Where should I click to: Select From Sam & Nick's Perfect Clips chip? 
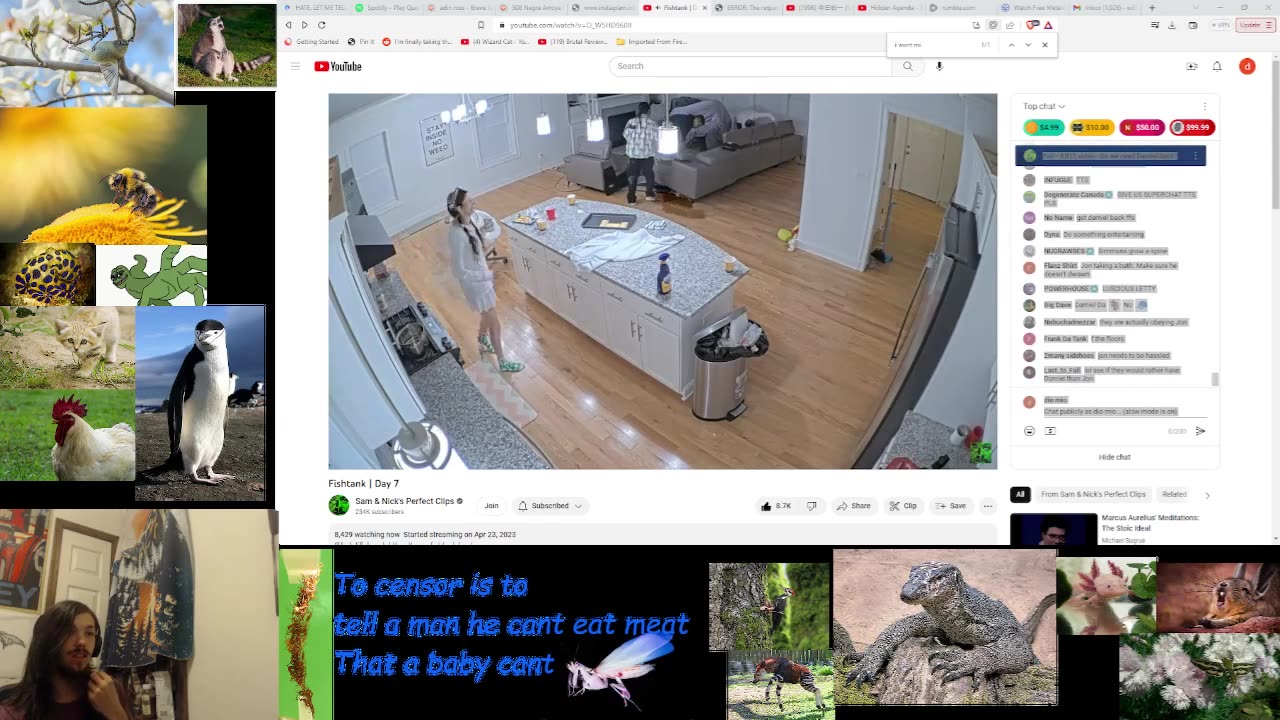point(1093,494)
